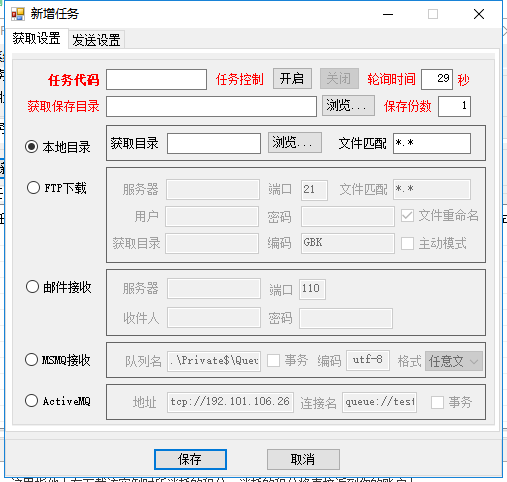This screenshot has width=507, height=482.
Task: Click the 保存份数 number field
Action: pos(454,106)
